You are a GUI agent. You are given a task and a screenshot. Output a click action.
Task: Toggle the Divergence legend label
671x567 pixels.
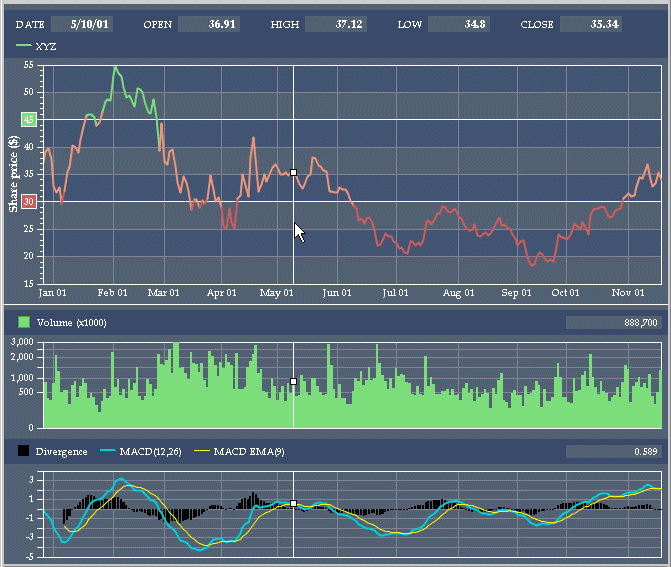[61, 452]
